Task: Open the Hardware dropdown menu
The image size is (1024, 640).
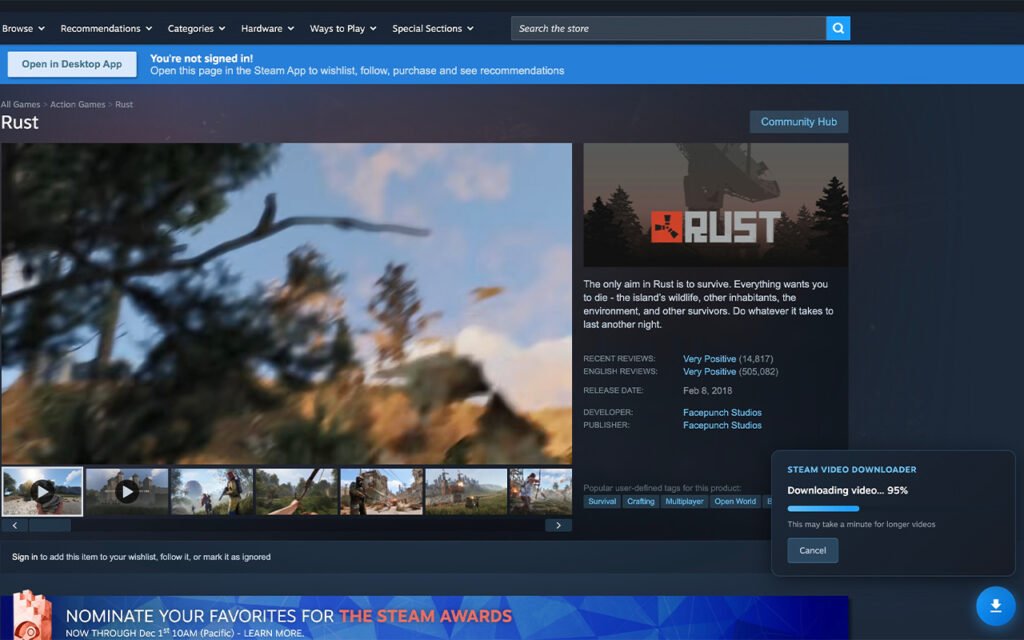Action: pyautogui.click(x=267, y=28)
